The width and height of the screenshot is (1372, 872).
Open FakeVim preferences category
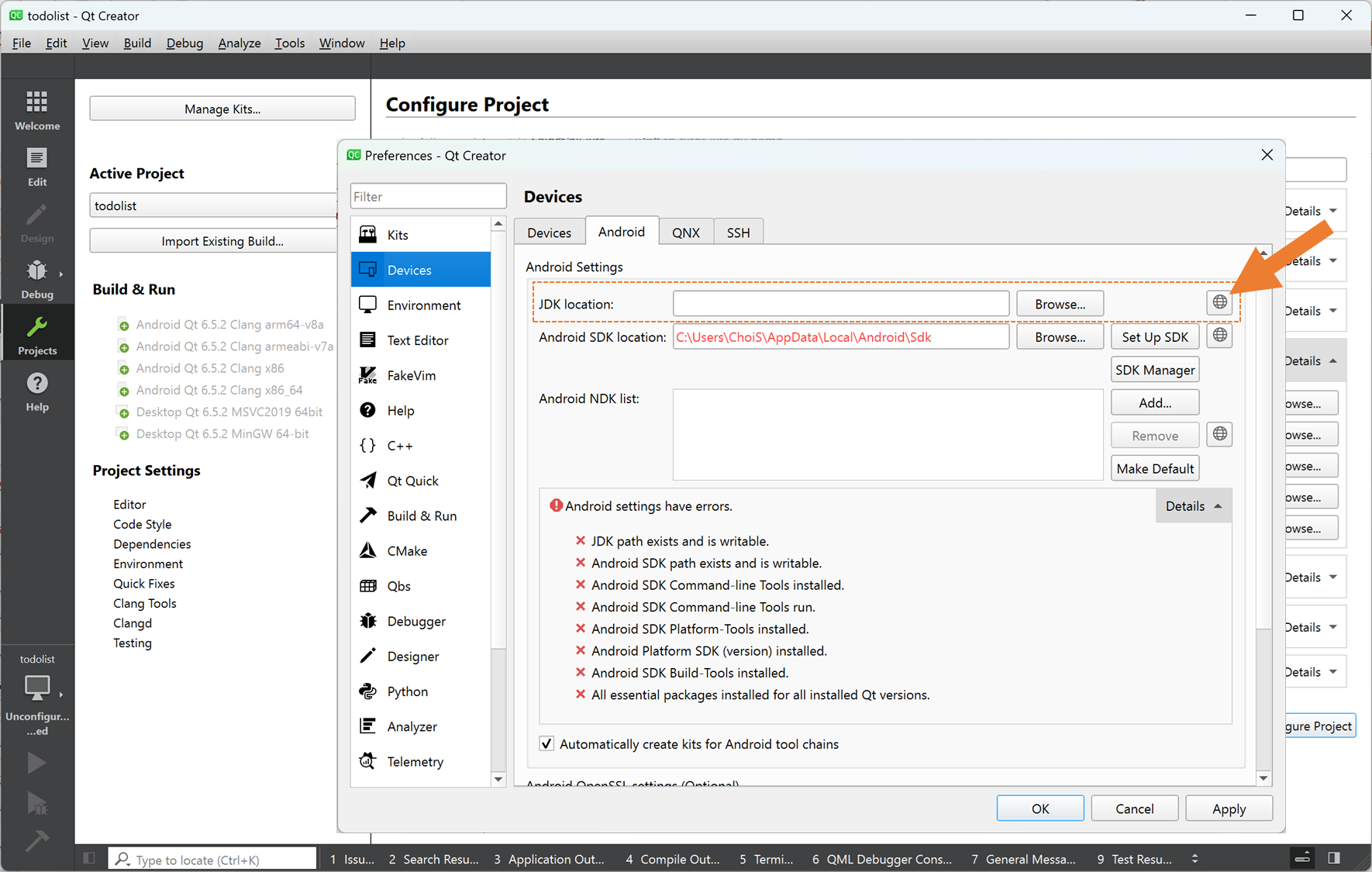tap(421, 375)
